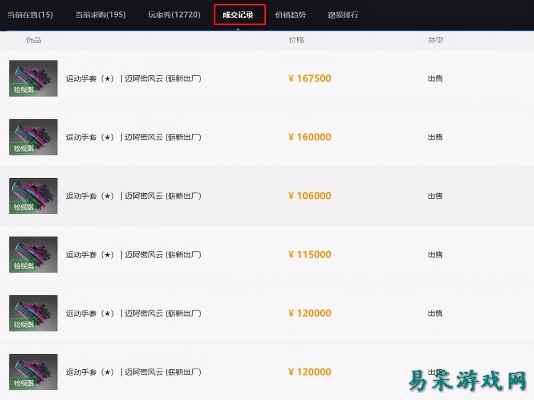The width and height of the screenshot is (534, 400).
Task: Open the 磨损排行 wear ranking tab
Action: (x=343, y=15)
